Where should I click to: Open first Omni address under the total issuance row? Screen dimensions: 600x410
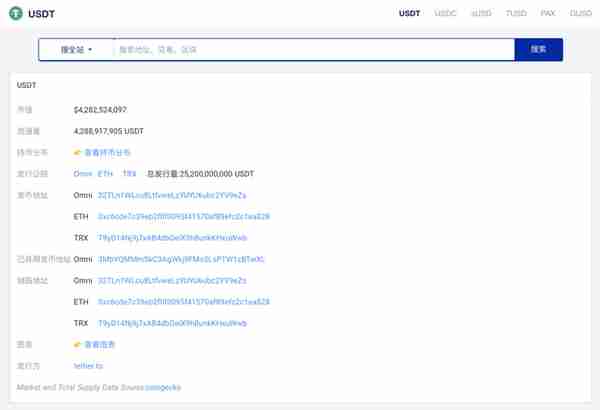click(x=172, y=196)
